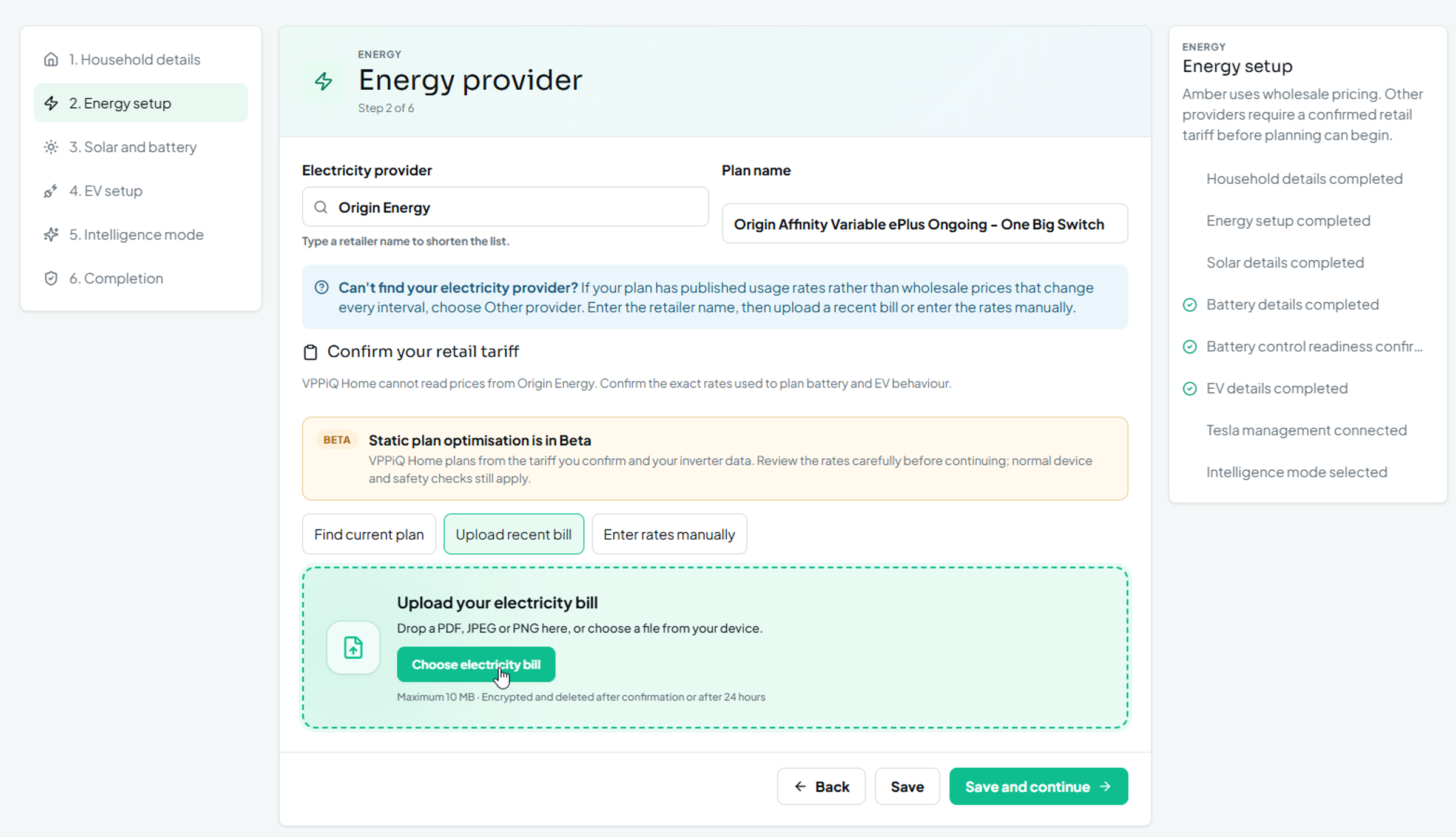Viewport: 1456px width, 837px height.
Task: Click the clipboard icon by Confirm your retail tariff
Action: point(310,352)
